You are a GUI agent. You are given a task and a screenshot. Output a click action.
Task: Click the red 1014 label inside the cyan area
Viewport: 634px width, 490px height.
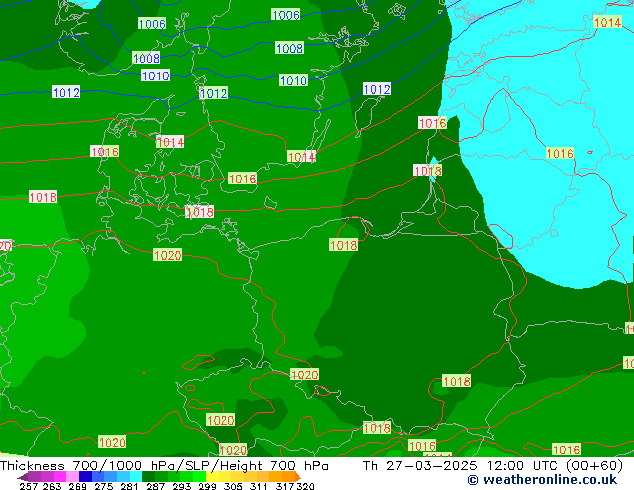[x=607, y=22]
